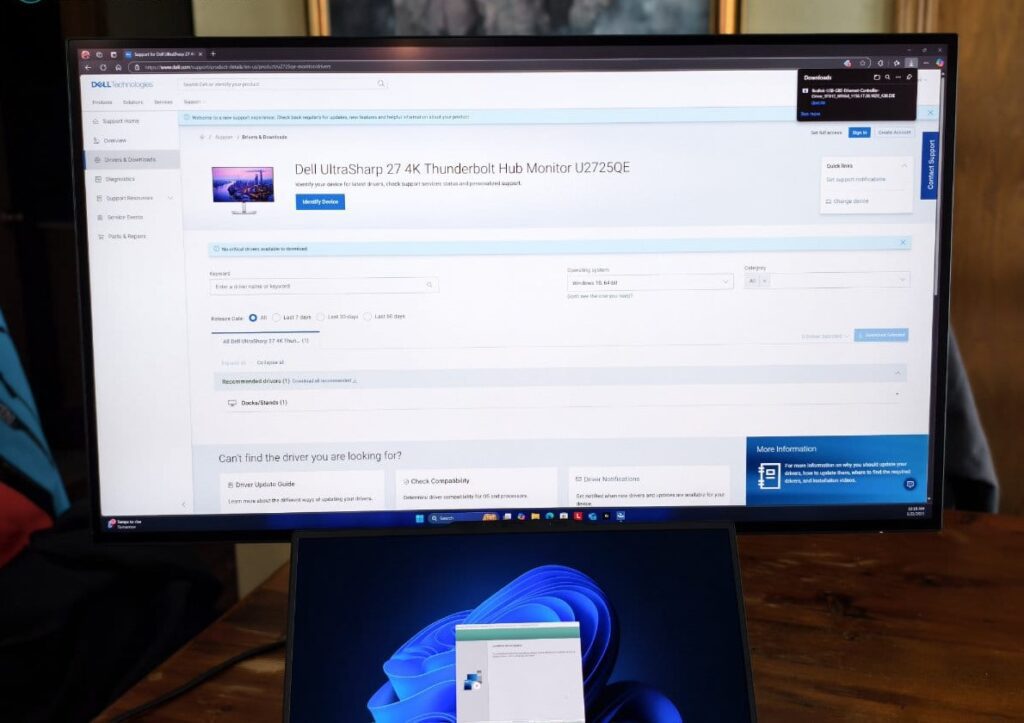Dismiss the welcome banner with X
Viewport: 1024px width, 723px height.
pos(931,113)
